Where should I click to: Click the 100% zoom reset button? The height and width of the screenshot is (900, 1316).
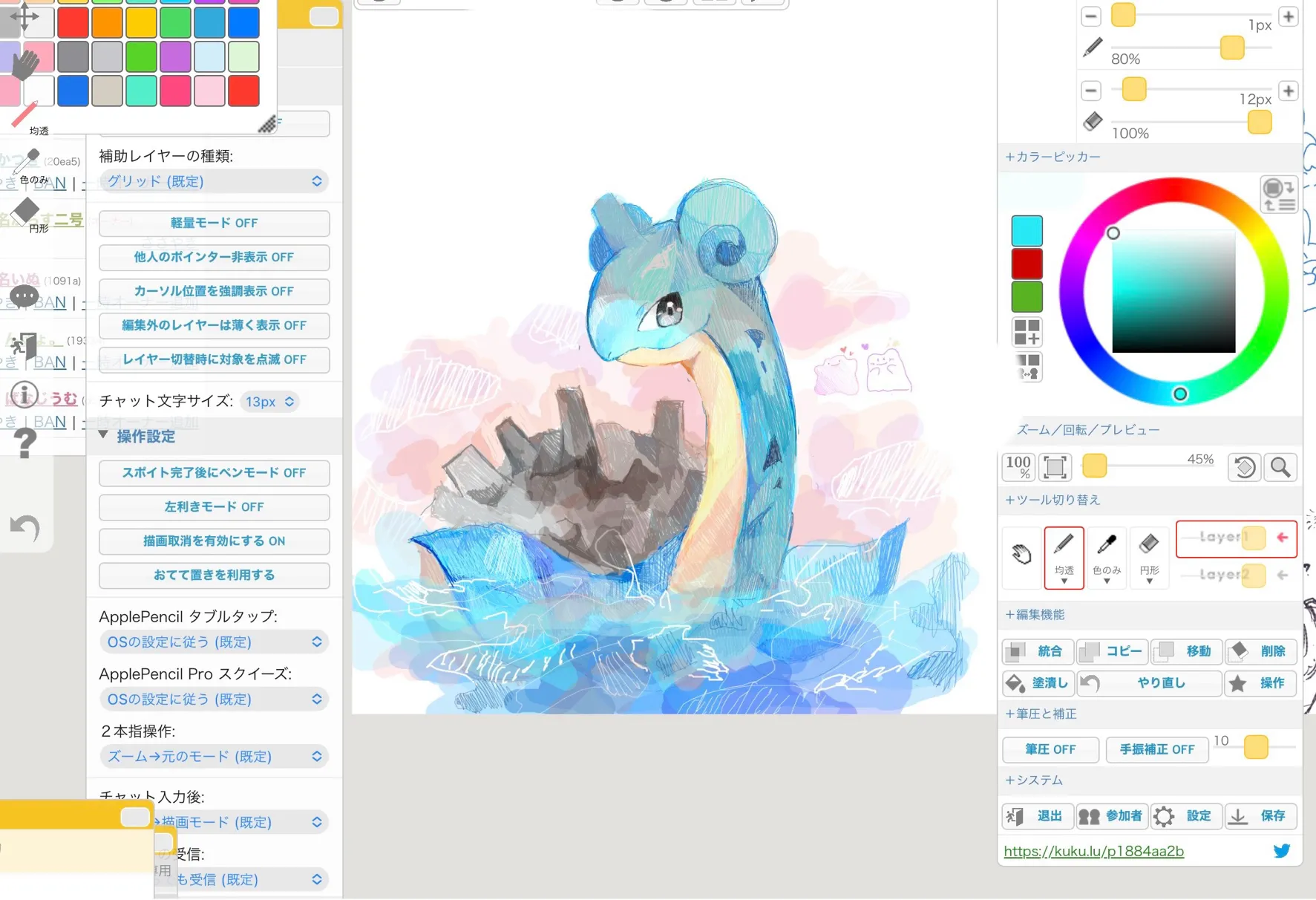click(x=1018, y=467)
